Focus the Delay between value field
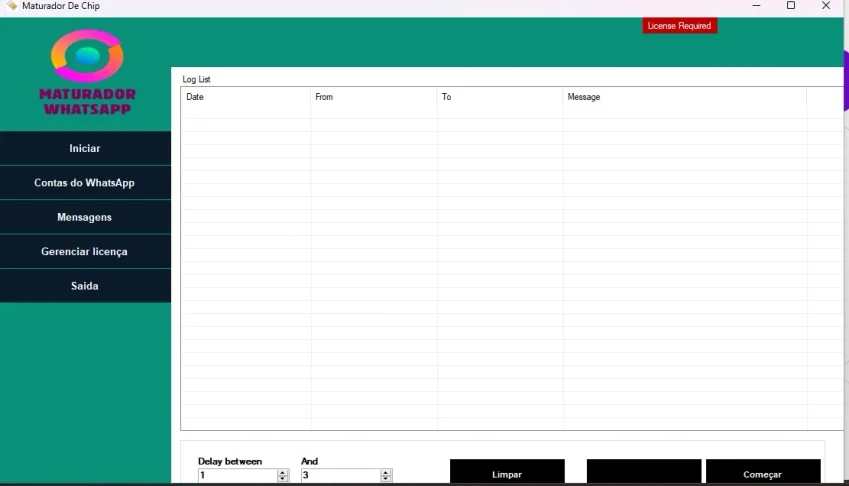 [x=238, y=475]
